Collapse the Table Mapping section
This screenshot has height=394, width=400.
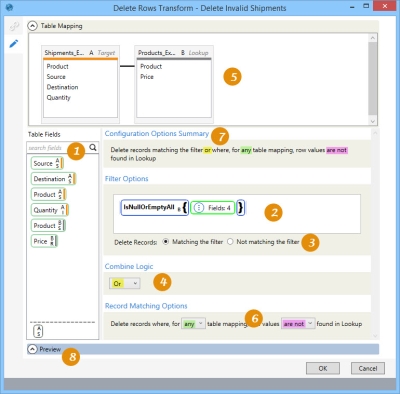coord(32,26)
